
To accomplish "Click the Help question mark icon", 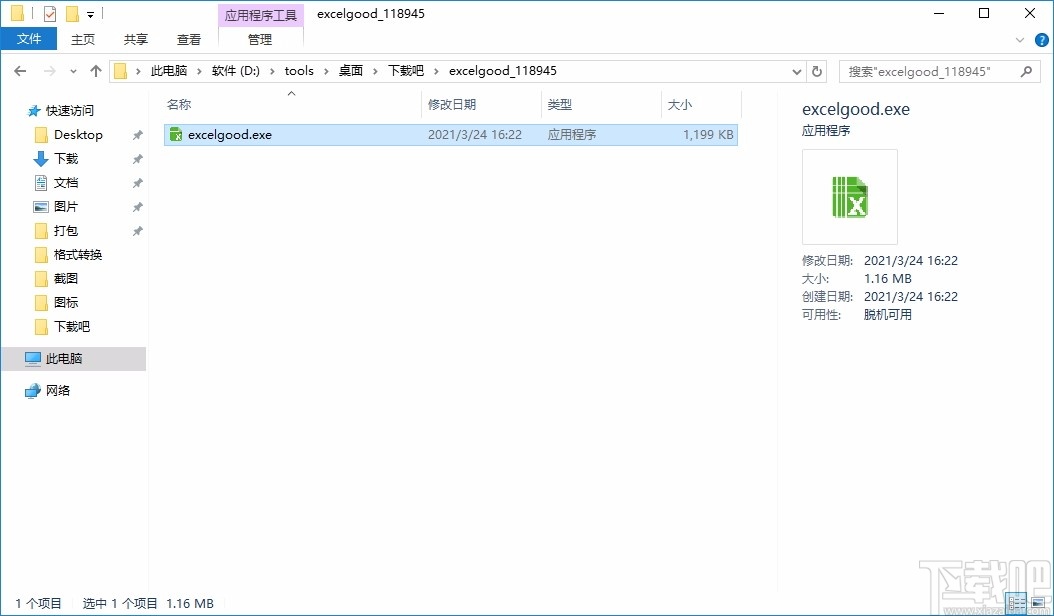I will (1042, 39).
